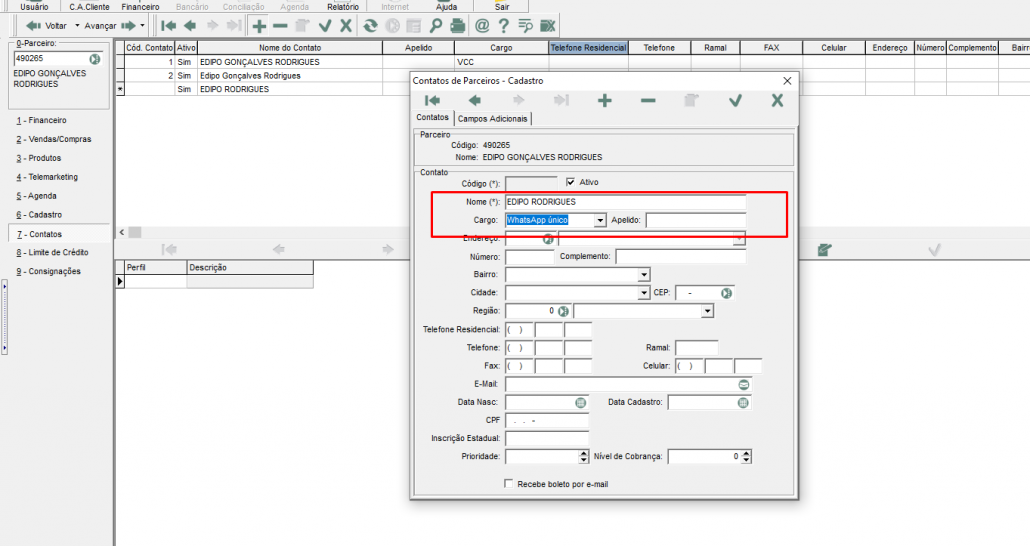
Task: Click the X cancel icon in dialog toolbar
Action: tap(777, 101)
